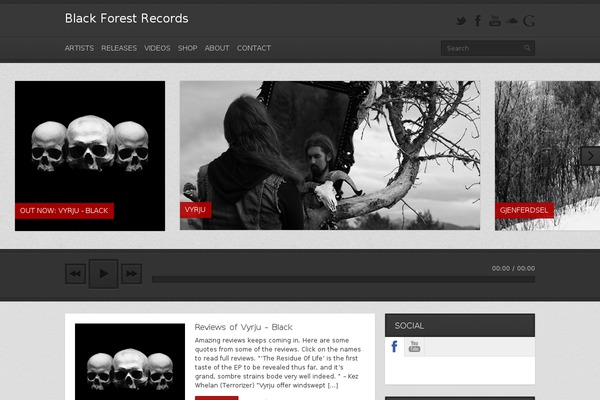
Task: Play the audio track
Action: (103, 274)
